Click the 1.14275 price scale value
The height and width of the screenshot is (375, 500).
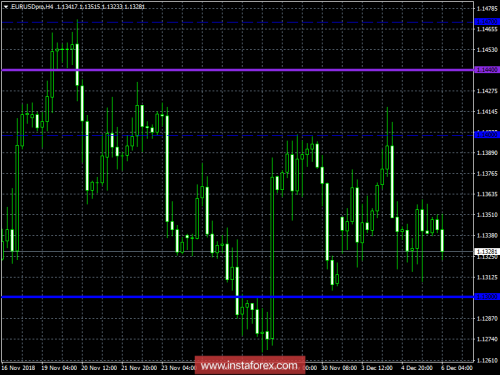click(487, 91)
